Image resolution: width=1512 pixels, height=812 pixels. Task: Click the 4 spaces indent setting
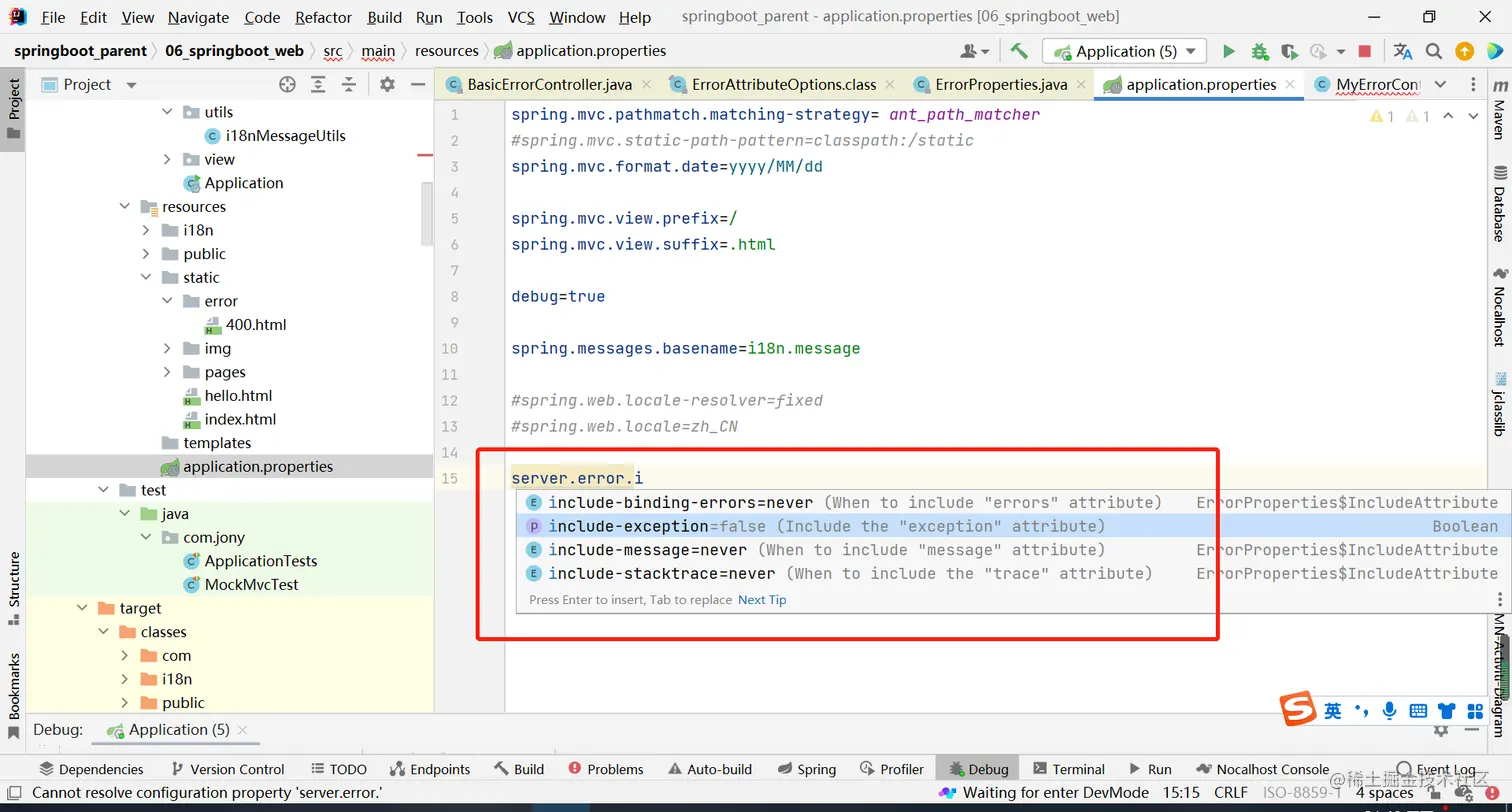[x=1384, y=793]
